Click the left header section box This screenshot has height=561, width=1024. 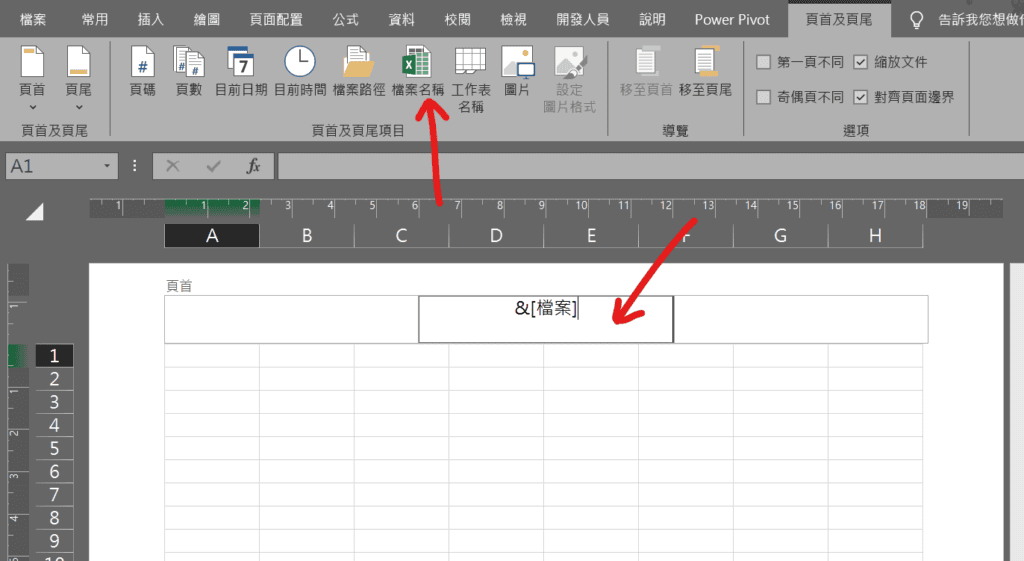tap(291, 319)
